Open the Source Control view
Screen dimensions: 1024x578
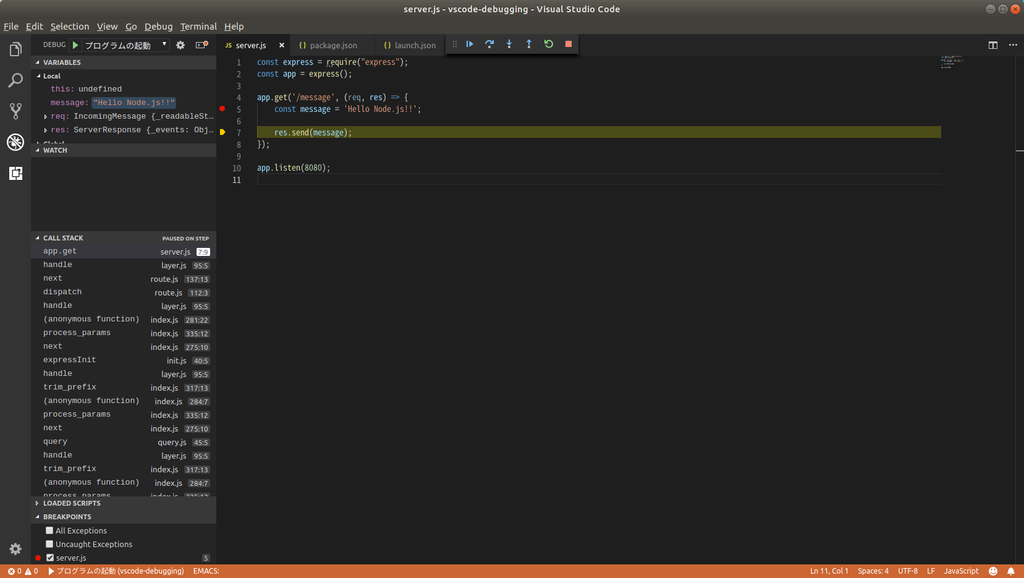(x=15, y=111)
